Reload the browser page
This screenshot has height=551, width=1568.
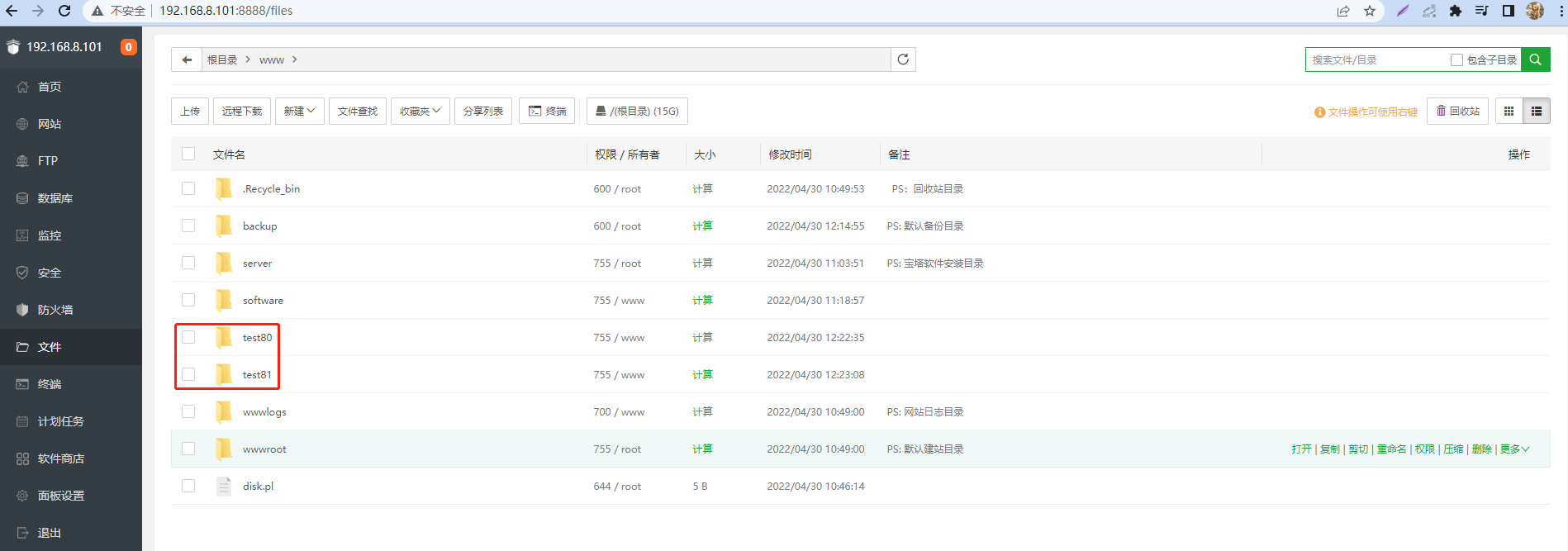point(64,11)
